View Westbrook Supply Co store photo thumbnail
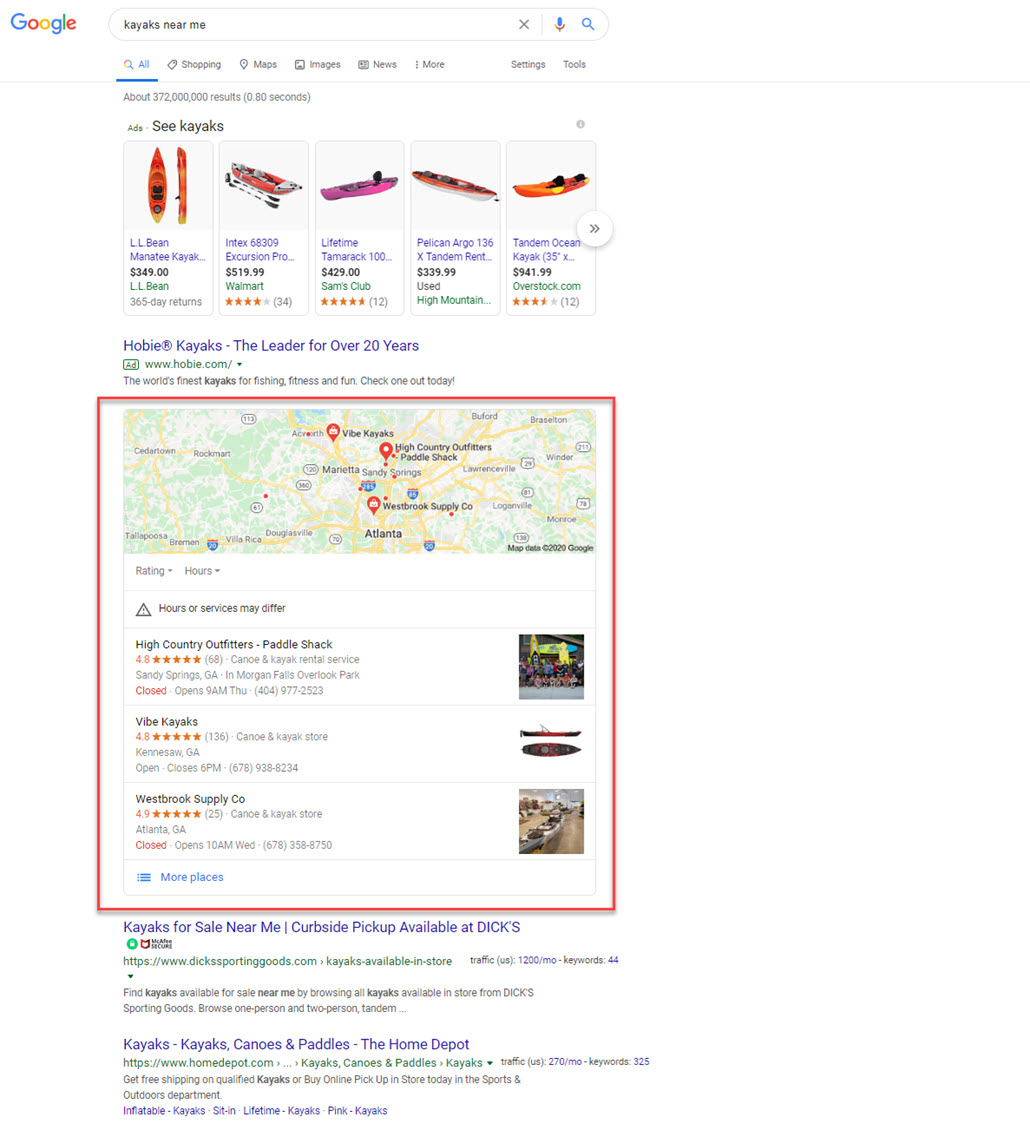 [551, 822]
